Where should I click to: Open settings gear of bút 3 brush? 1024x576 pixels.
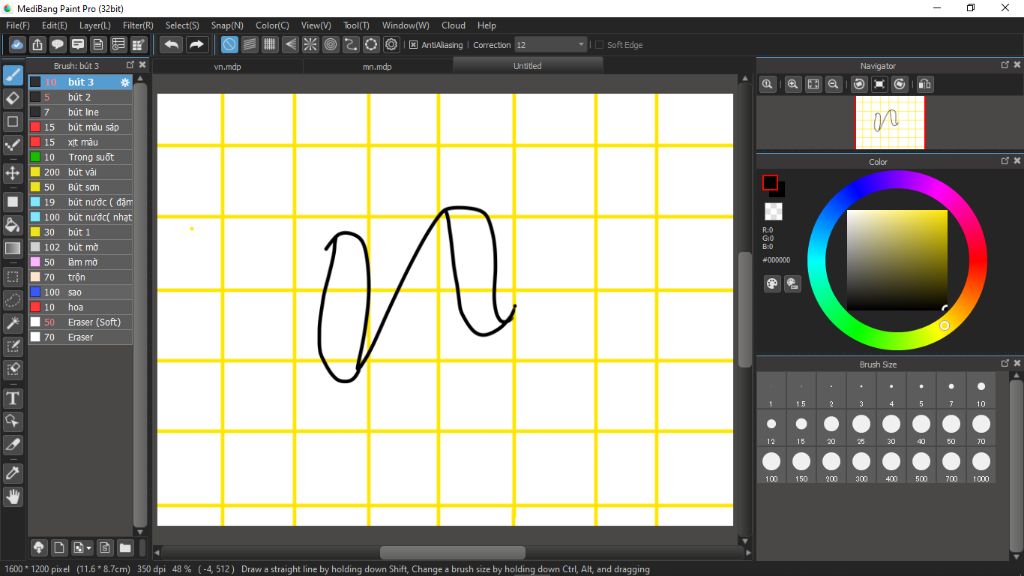tap(125, 82)
